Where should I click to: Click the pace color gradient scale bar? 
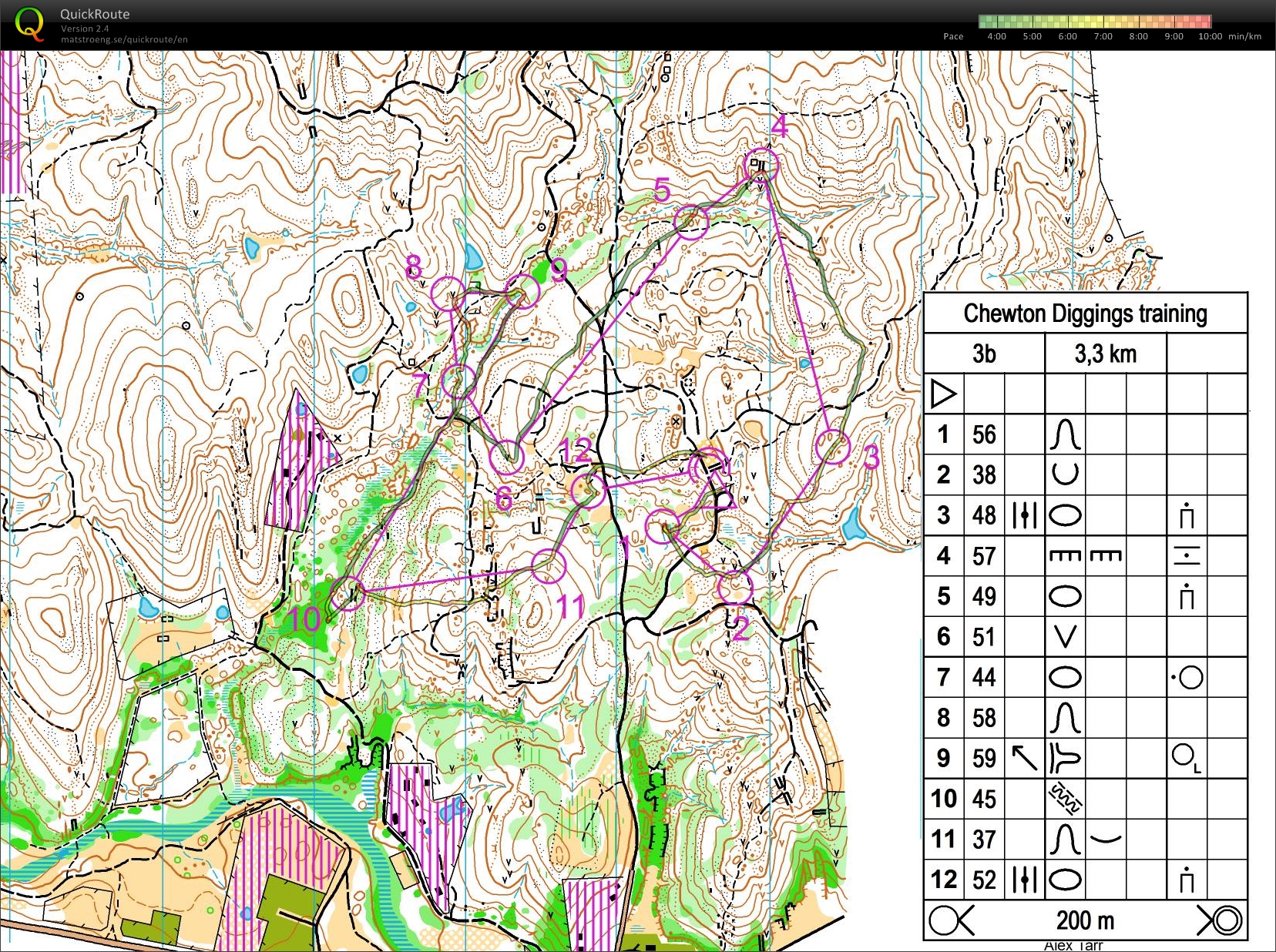click(x=1094, y=21)
